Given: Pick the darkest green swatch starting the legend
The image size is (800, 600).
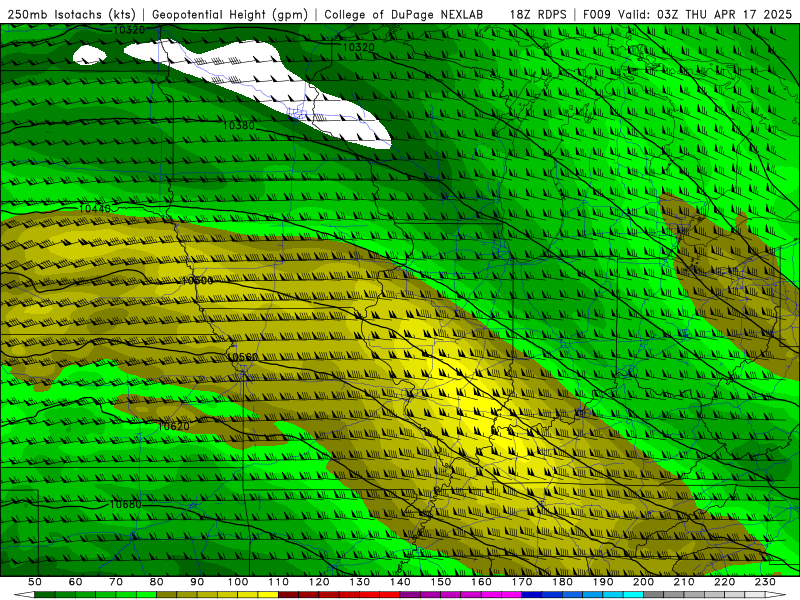Looking at the screenshot, I should coord(45,595).
